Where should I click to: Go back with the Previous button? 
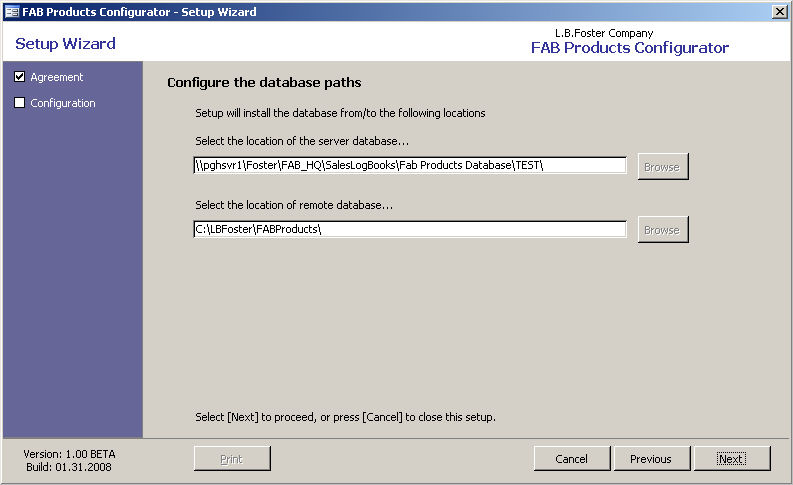[x=650, y=459]
